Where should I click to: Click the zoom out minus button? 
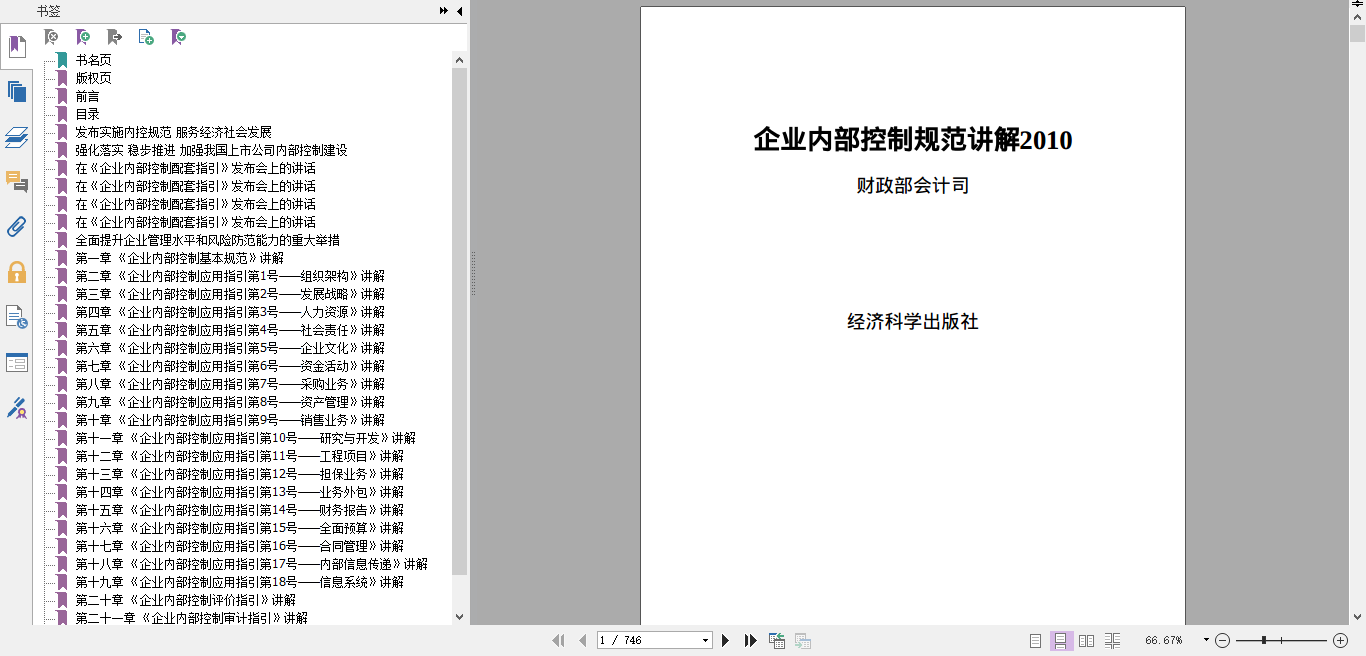coord(1222,640)
